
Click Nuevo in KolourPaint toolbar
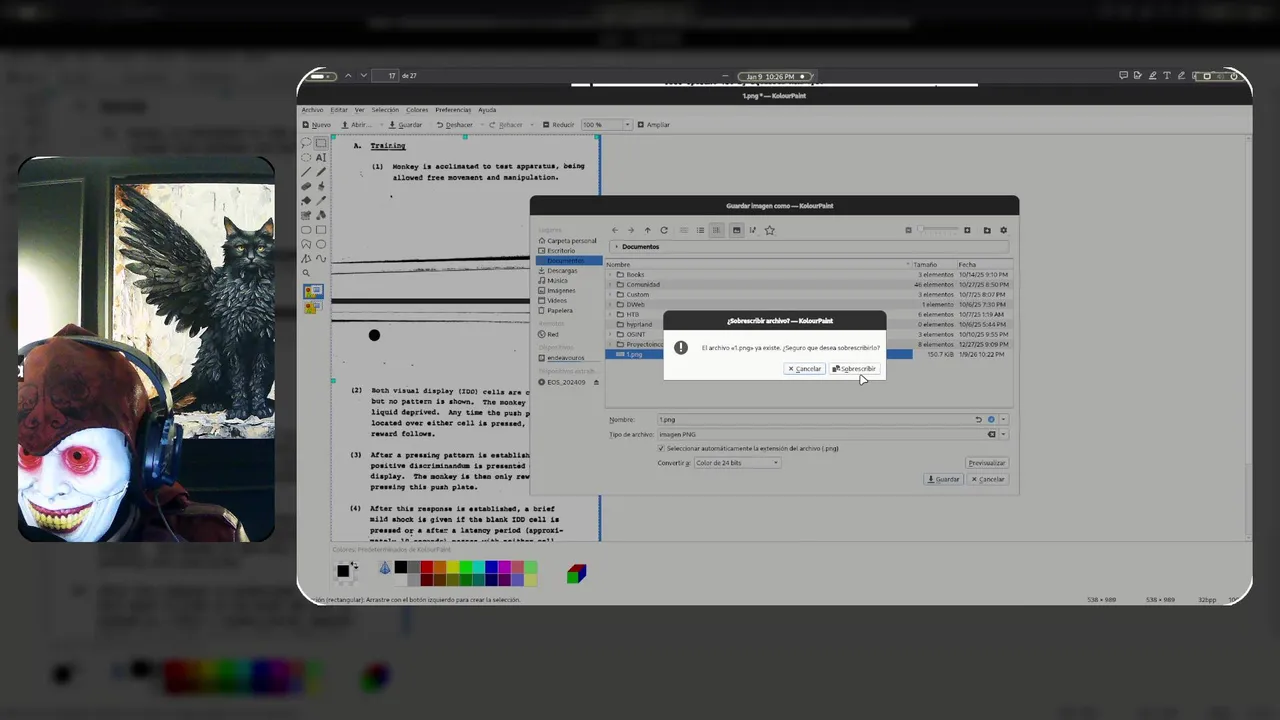[x=317, y=125]
